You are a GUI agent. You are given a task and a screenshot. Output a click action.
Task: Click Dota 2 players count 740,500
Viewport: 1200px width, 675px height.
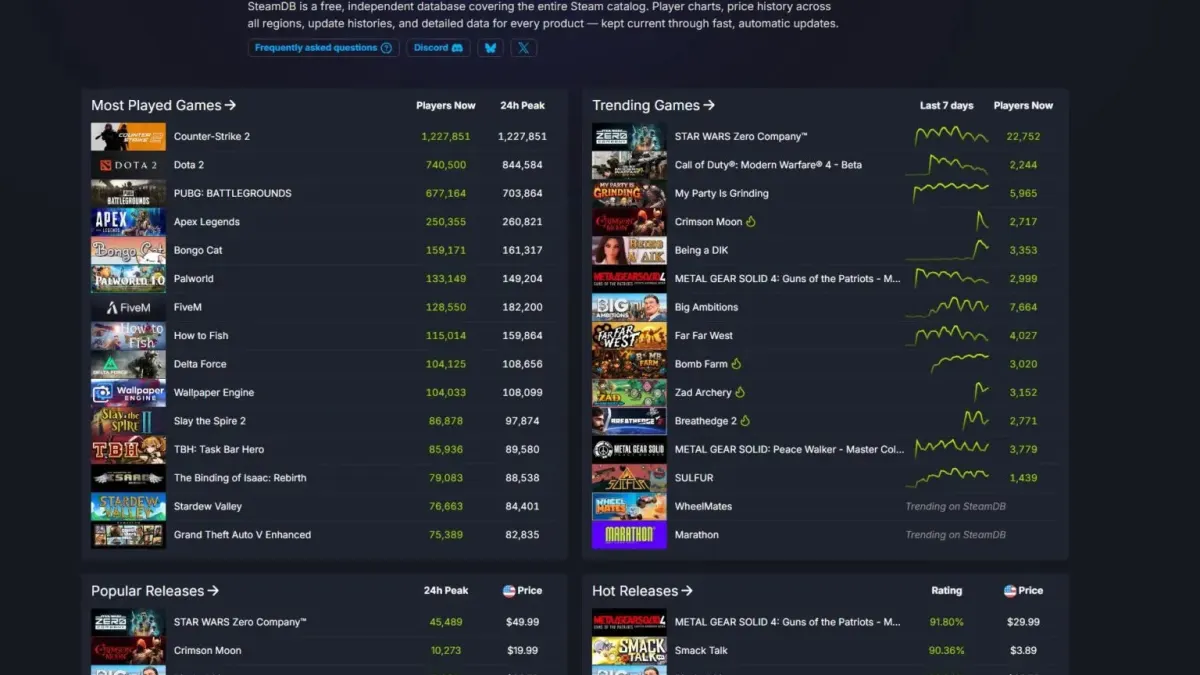click(446, 165)
